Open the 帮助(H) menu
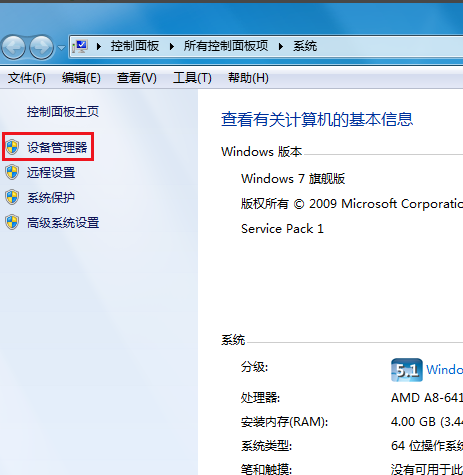The width and height of the screenshot is (463, 475). tap(248, 78)
